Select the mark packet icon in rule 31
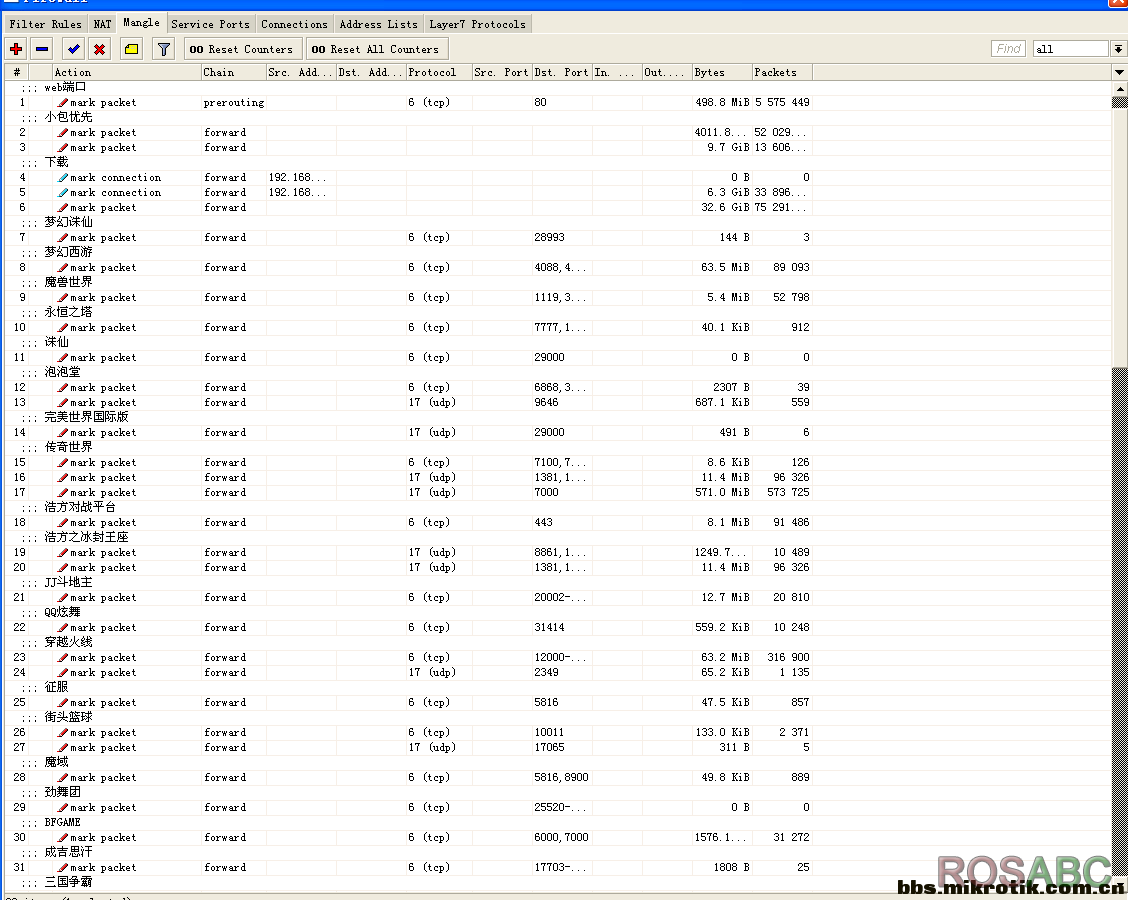The width and height of the screenshot is (1128, 900). coord(63,868)
